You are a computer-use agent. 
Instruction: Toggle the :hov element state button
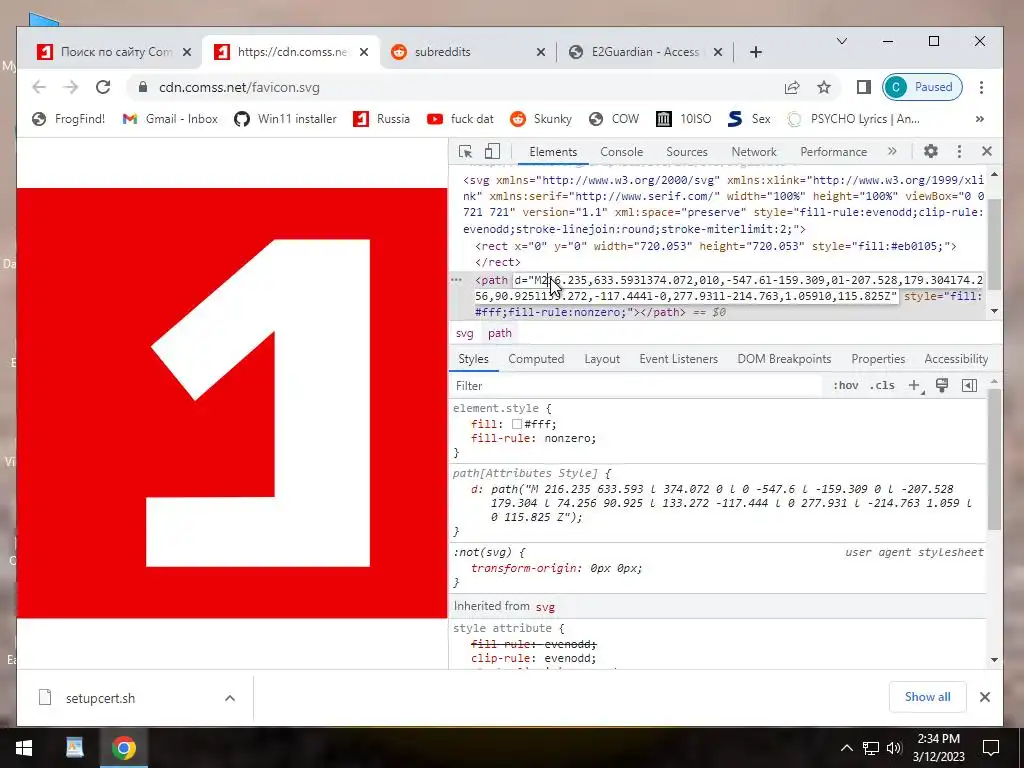845,385
